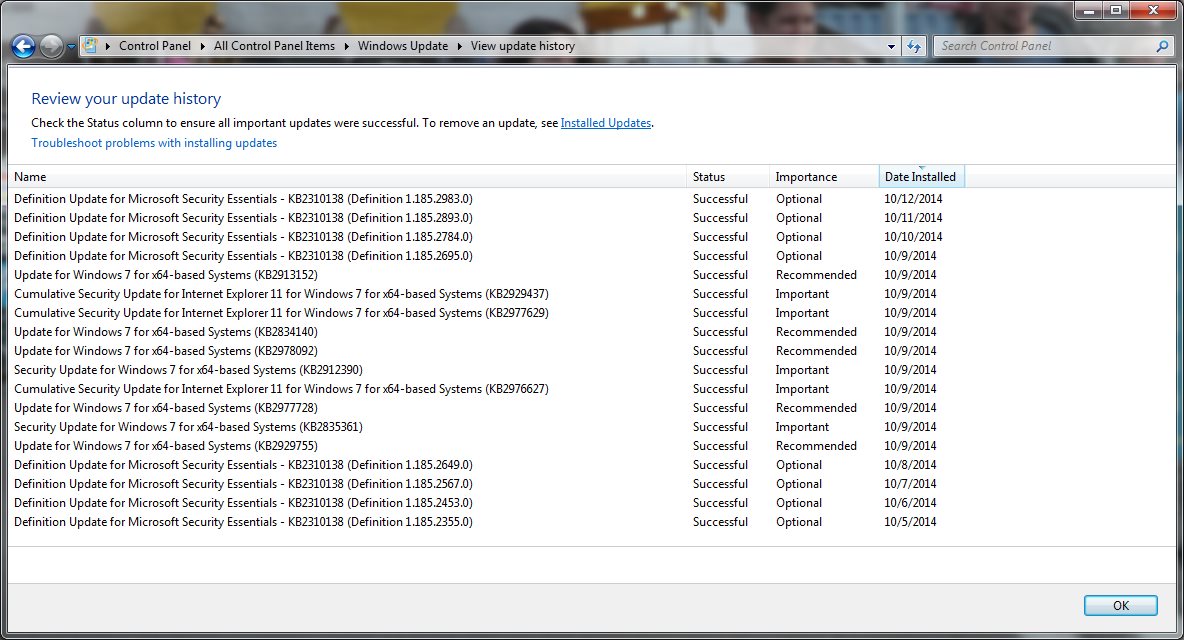Close the update history window
The width and height of the screenshot is (1184, 640).
1153,10
